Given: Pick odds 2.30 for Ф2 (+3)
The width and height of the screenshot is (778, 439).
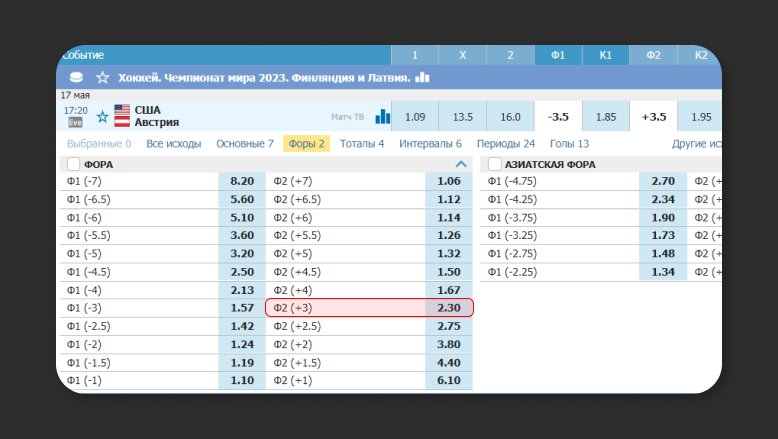Looking at the screenshot, I should (x=449, y=308).
